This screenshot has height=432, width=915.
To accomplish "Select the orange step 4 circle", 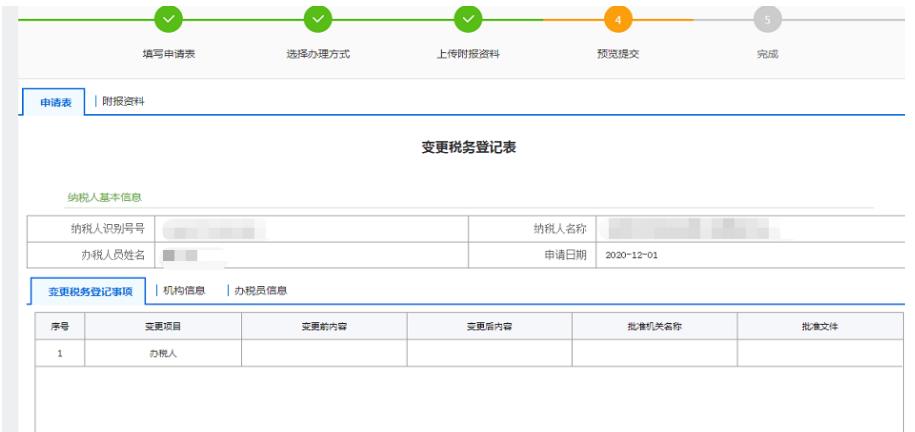I will coord(618,18).
